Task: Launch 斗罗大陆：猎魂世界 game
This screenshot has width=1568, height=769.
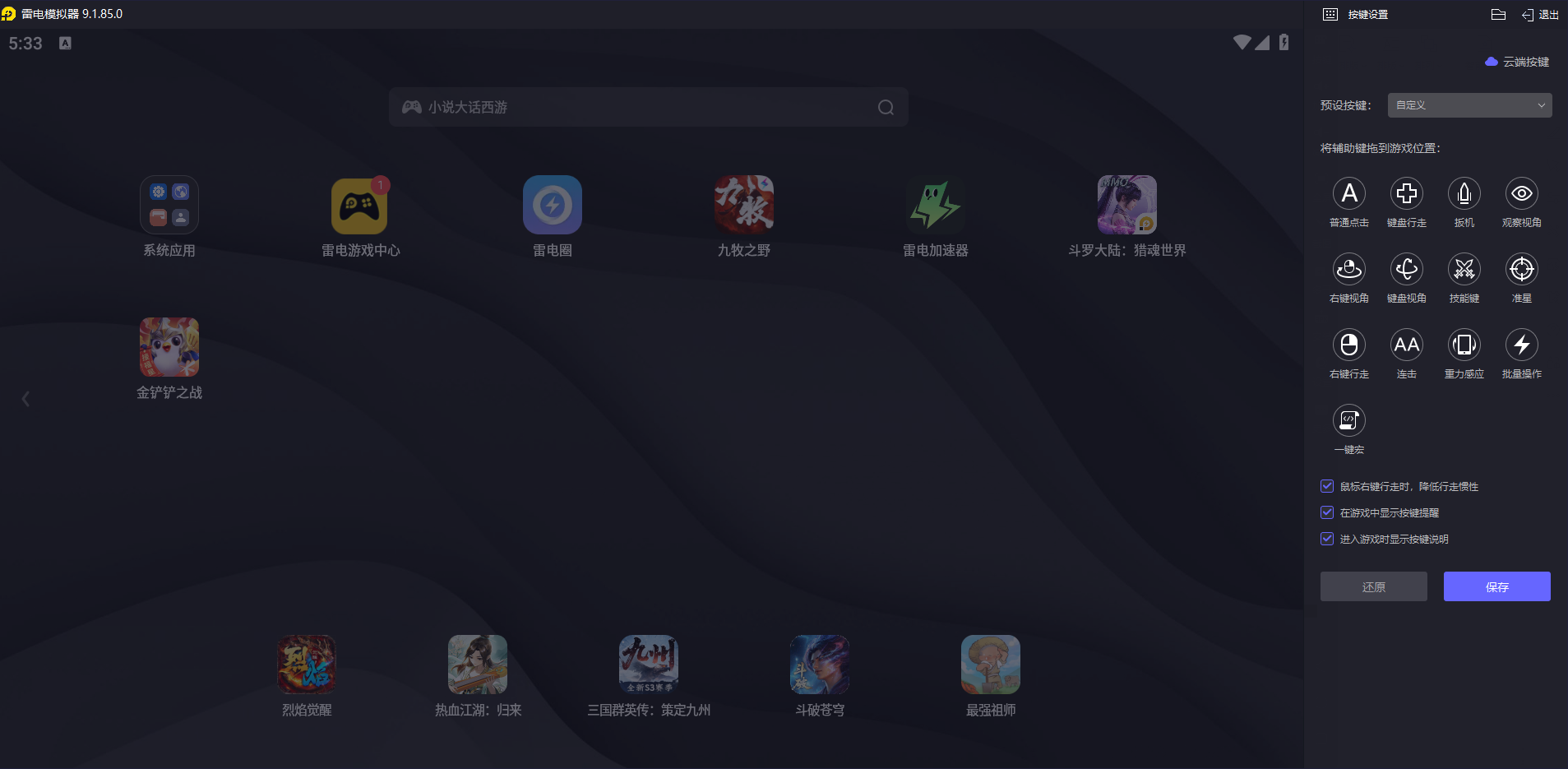Action: click(1127, 205)
